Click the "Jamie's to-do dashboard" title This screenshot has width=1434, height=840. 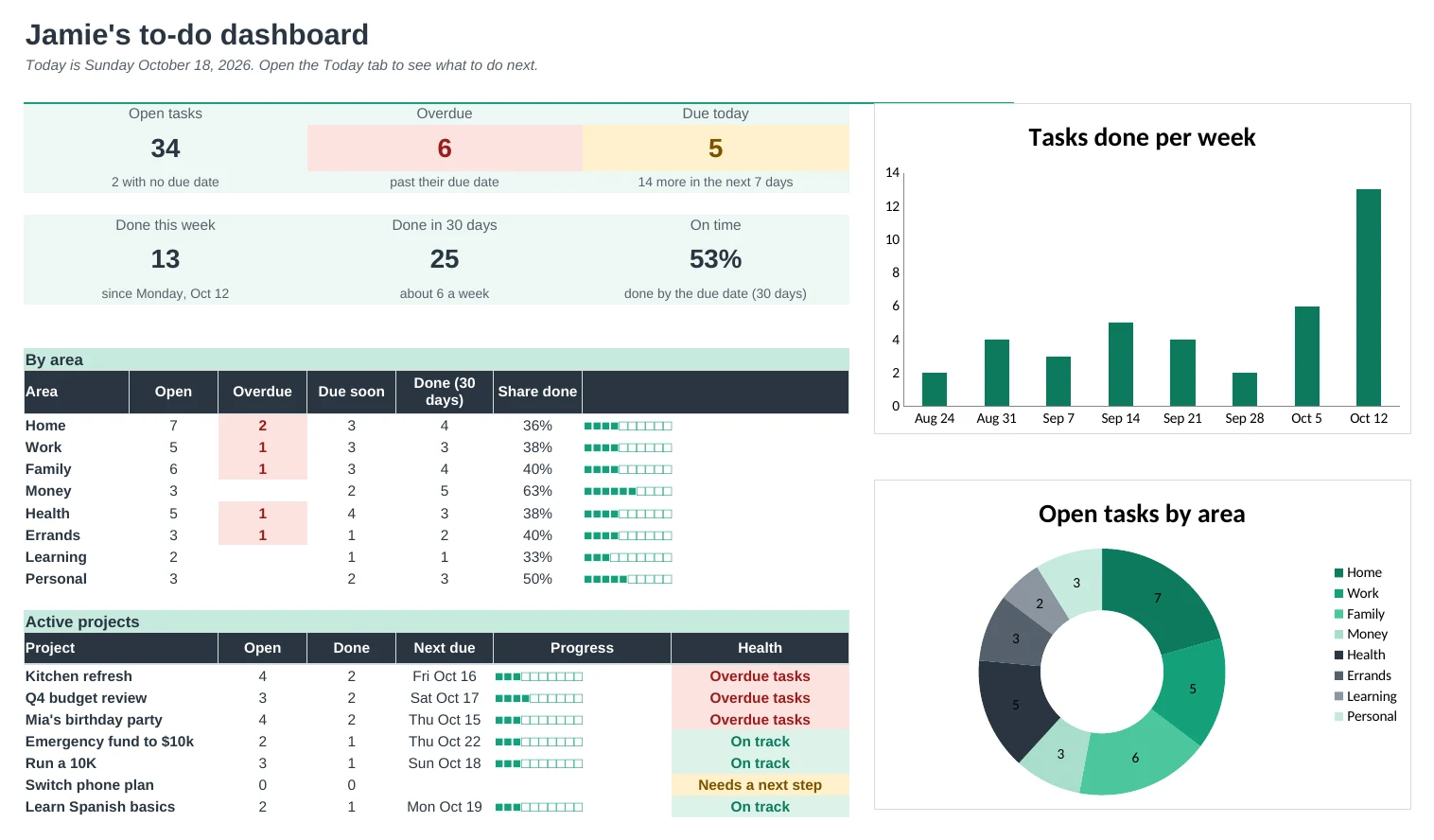point(197,35)
